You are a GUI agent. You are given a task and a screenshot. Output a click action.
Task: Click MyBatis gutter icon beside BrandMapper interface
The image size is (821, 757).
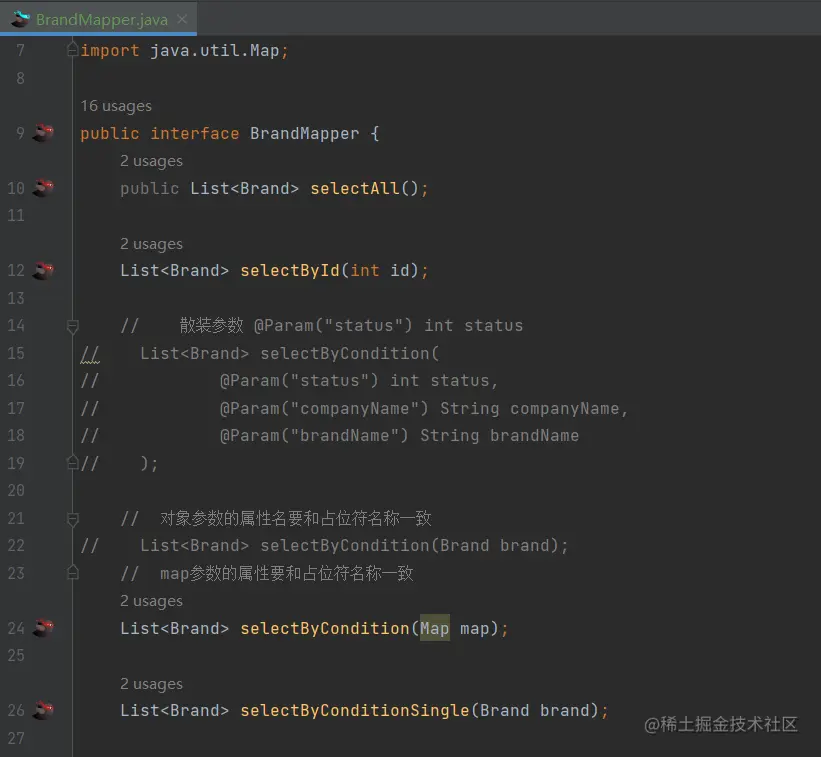point(43,133)
